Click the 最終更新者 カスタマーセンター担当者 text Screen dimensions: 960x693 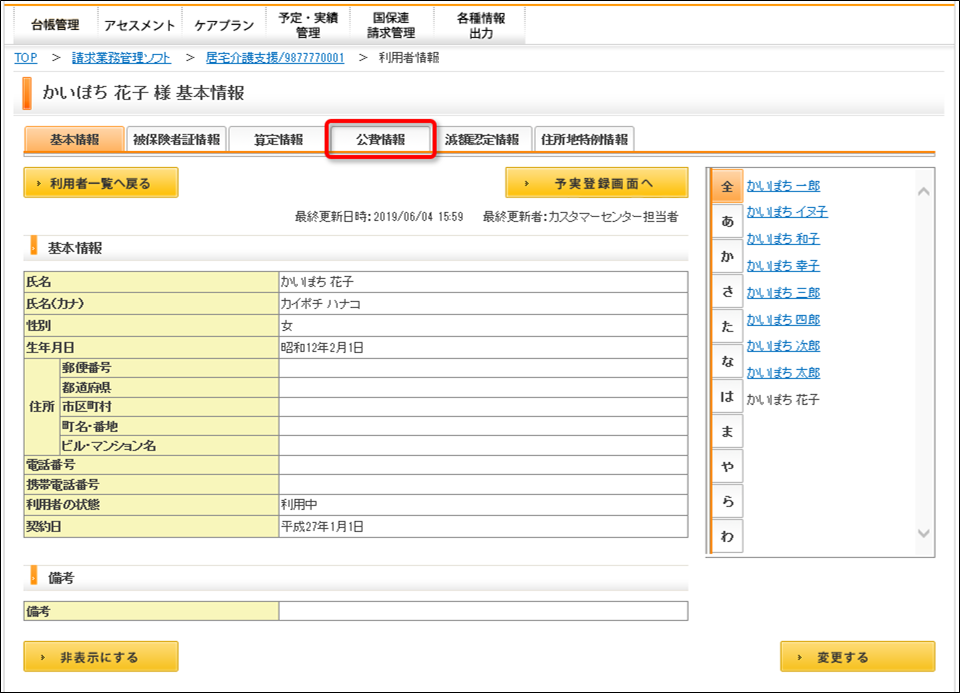[580, 217]
